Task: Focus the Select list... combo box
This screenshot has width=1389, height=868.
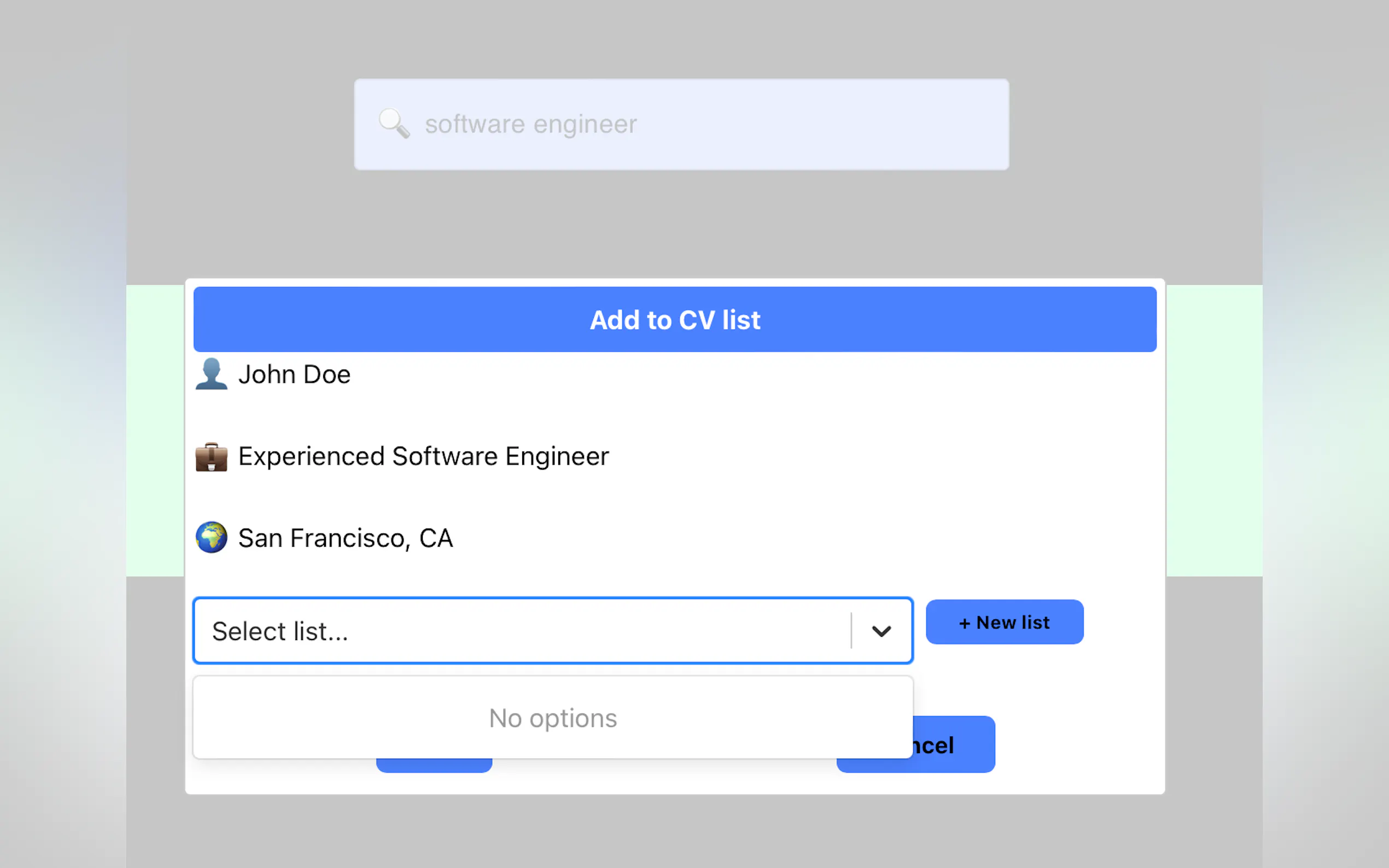Action: [x=517, y=631]
